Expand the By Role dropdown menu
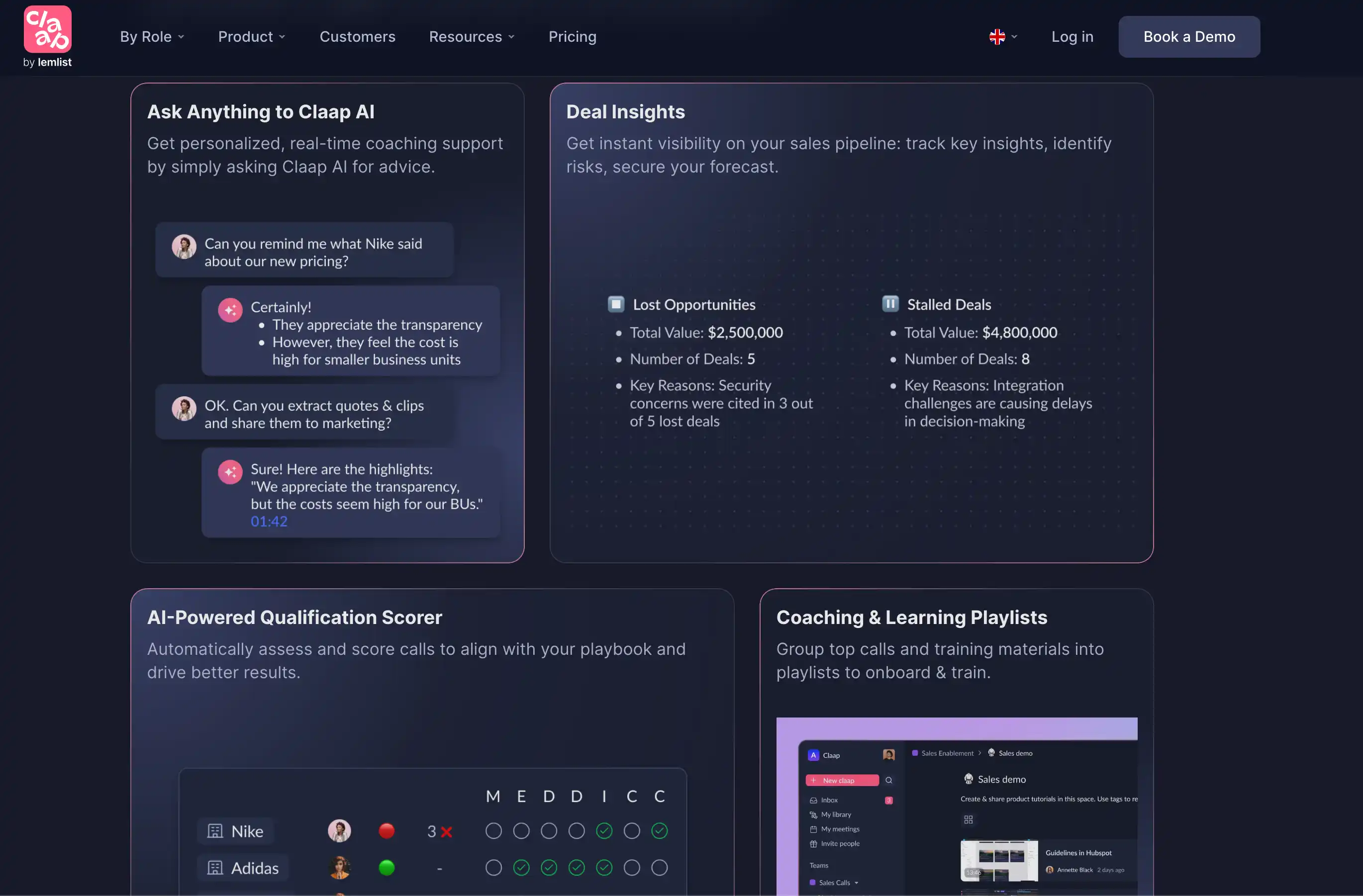Image resolution: width=1363 pixels, height=896 pixels. tap(152, 37)
